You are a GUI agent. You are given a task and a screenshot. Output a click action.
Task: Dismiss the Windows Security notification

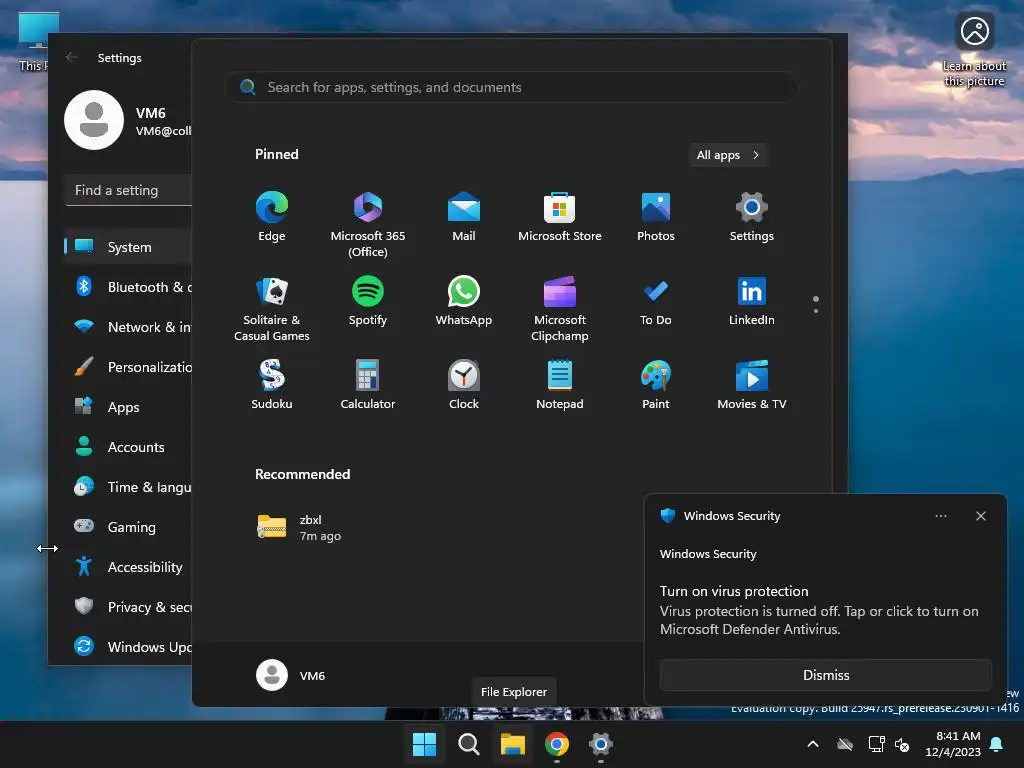[825, 675]
